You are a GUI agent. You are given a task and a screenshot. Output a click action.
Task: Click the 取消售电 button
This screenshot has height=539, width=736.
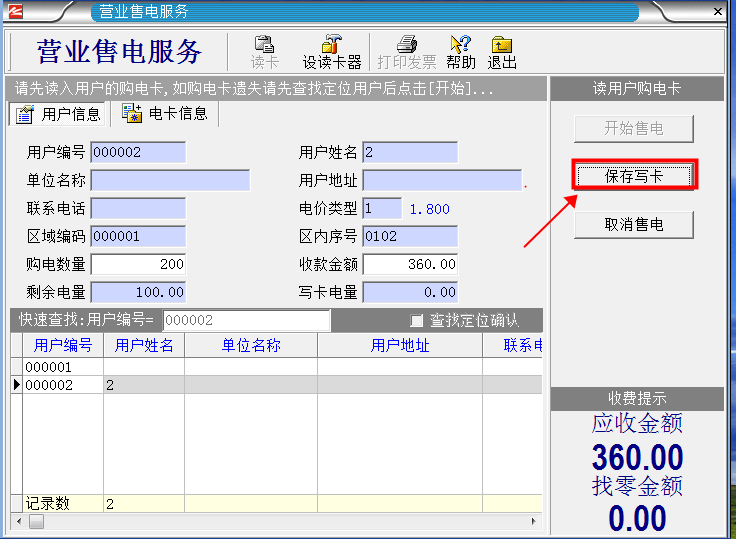tap(633, 224)
